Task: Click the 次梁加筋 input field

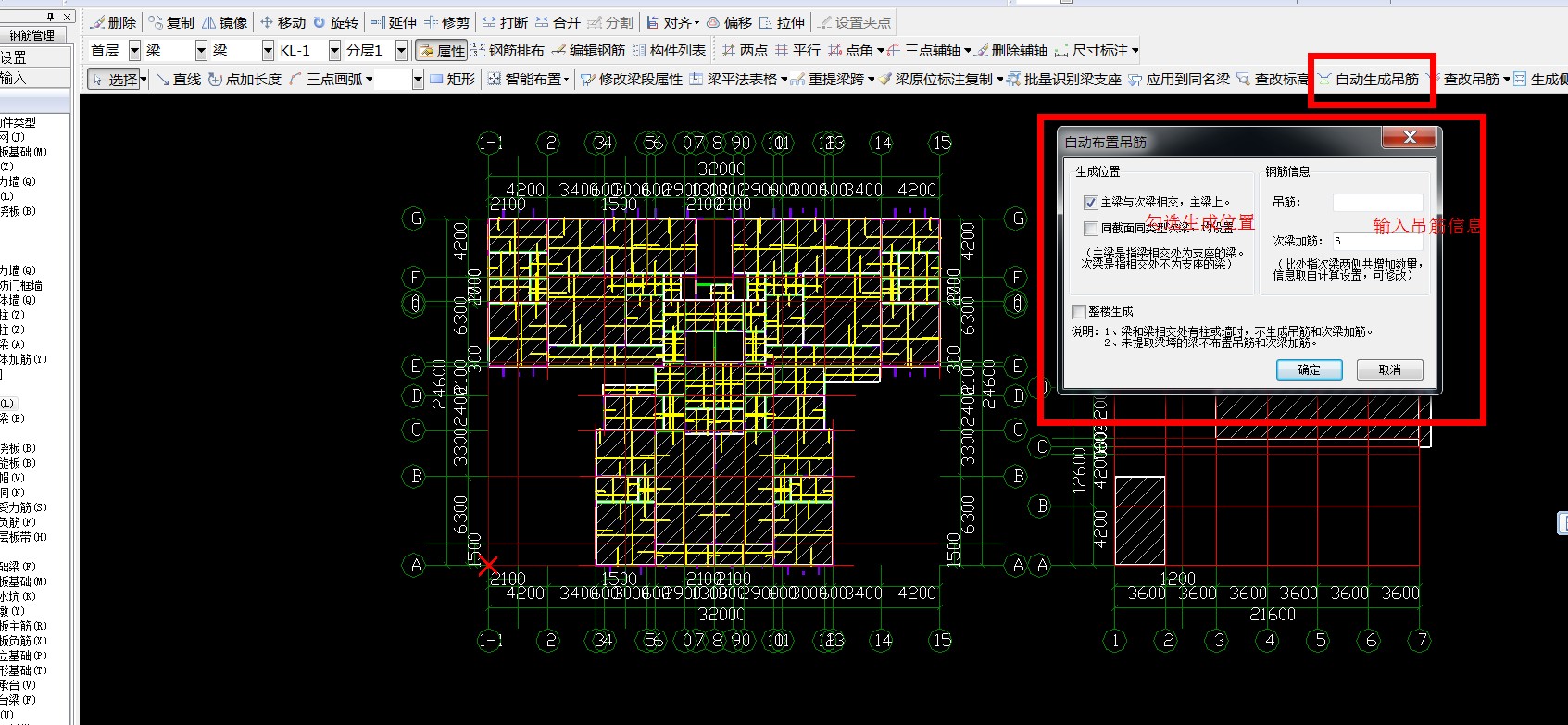Action: click(1377, 241)
